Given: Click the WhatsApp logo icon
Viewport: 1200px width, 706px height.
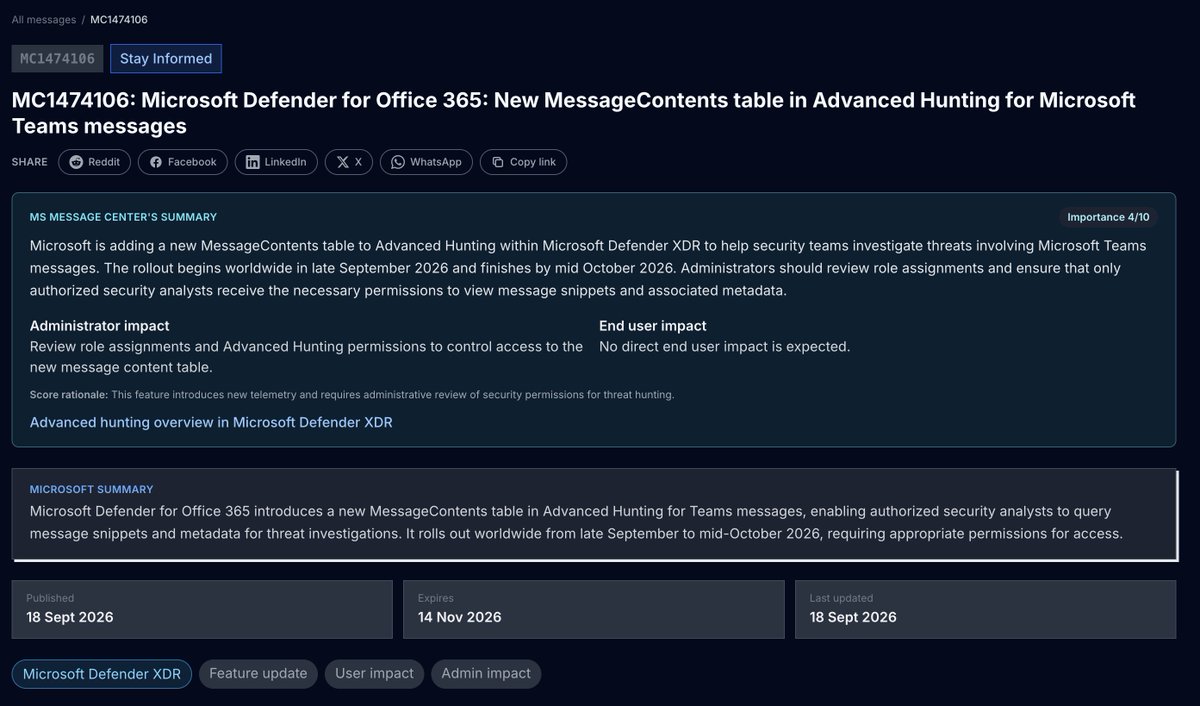Looking at the screenshot, I should click(398, 162).
